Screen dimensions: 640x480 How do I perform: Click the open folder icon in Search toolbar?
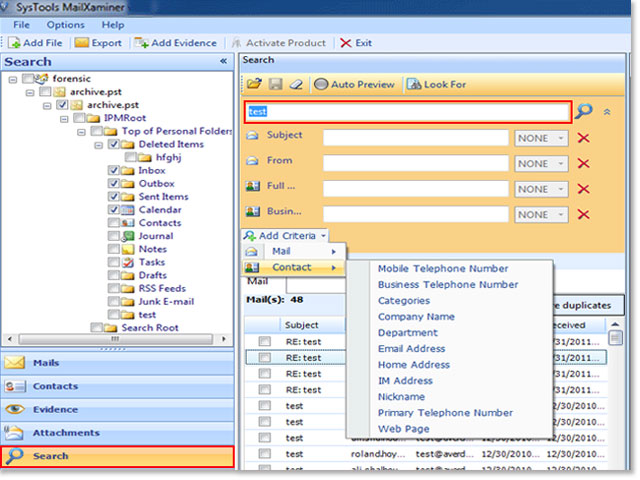[x=254, y=84]
